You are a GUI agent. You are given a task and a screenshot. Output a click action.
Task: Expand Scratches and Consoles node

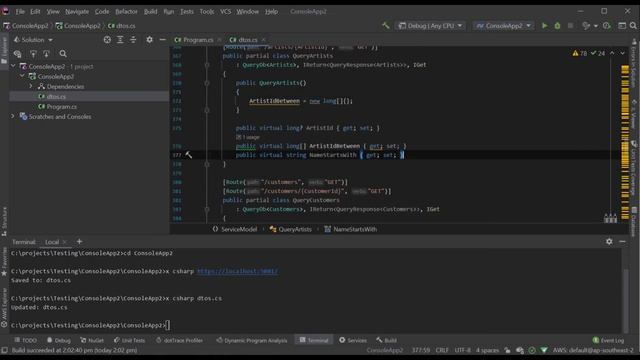pyautogui.click(x=13, y=116)
